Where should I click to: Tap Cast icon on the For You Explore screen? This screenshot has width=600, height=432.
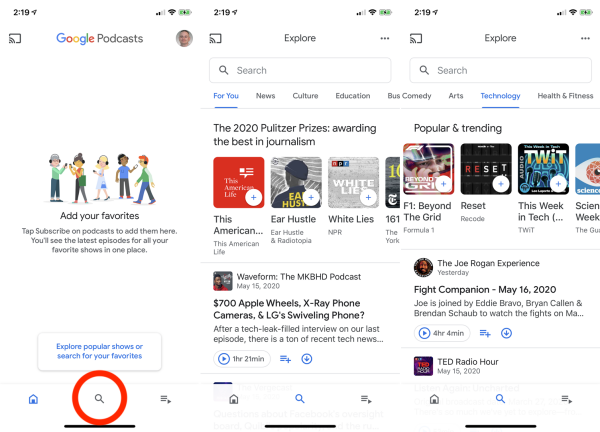(215, 39)
